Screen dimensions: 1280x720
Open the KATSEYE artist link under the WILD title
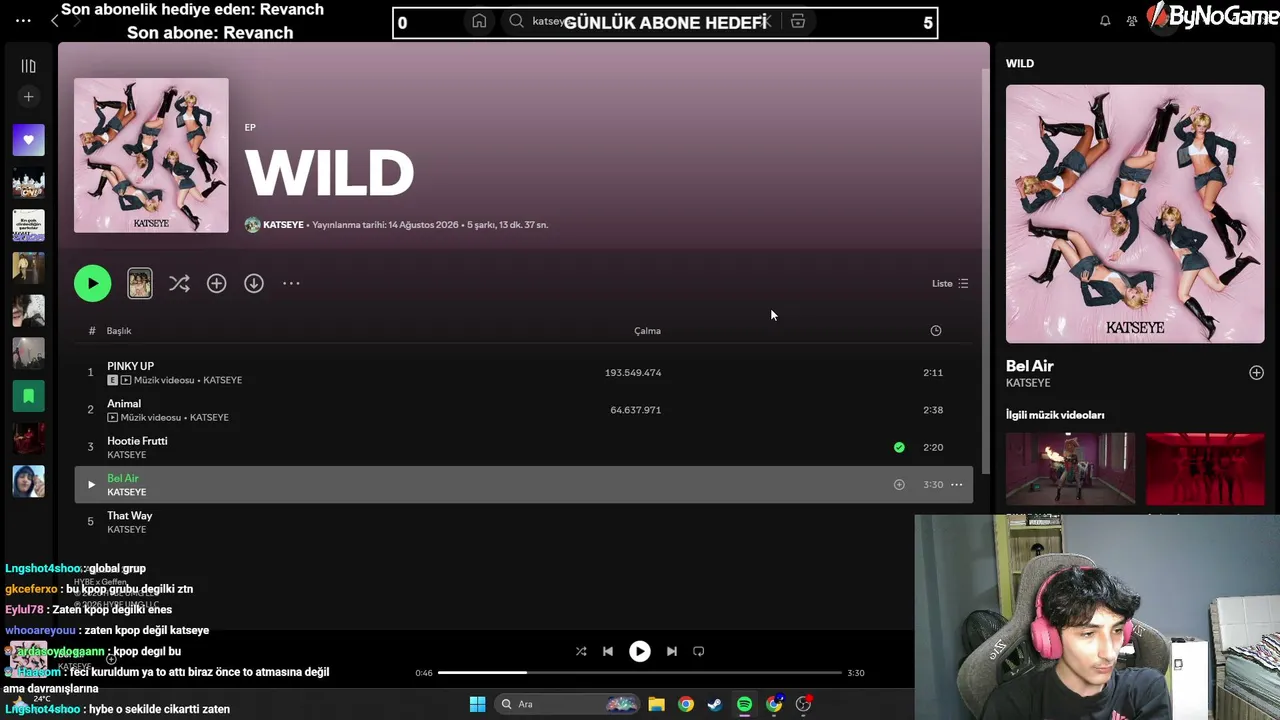[x=283, y=225]
